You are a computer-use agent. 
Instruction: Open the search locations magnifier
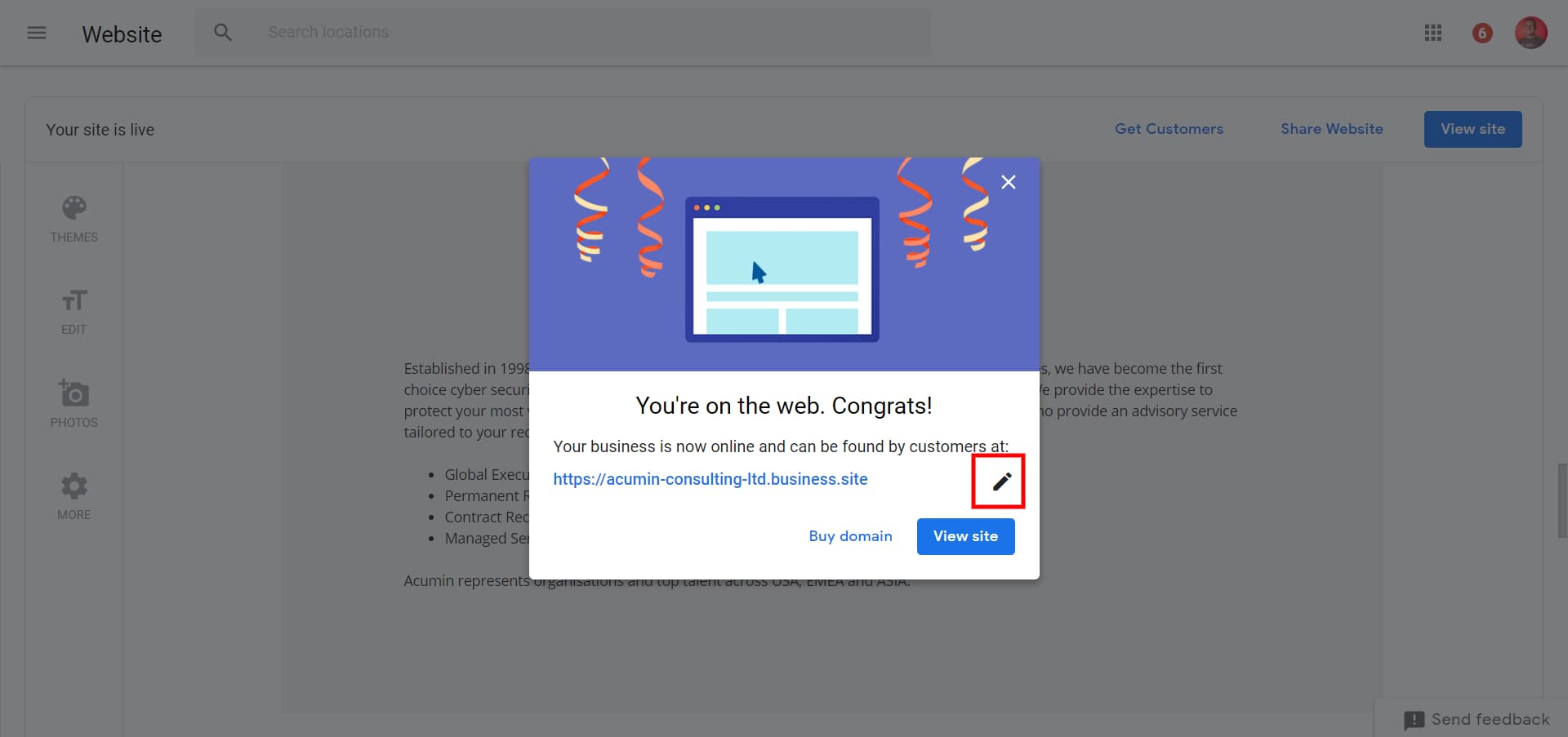pos(222,32)
